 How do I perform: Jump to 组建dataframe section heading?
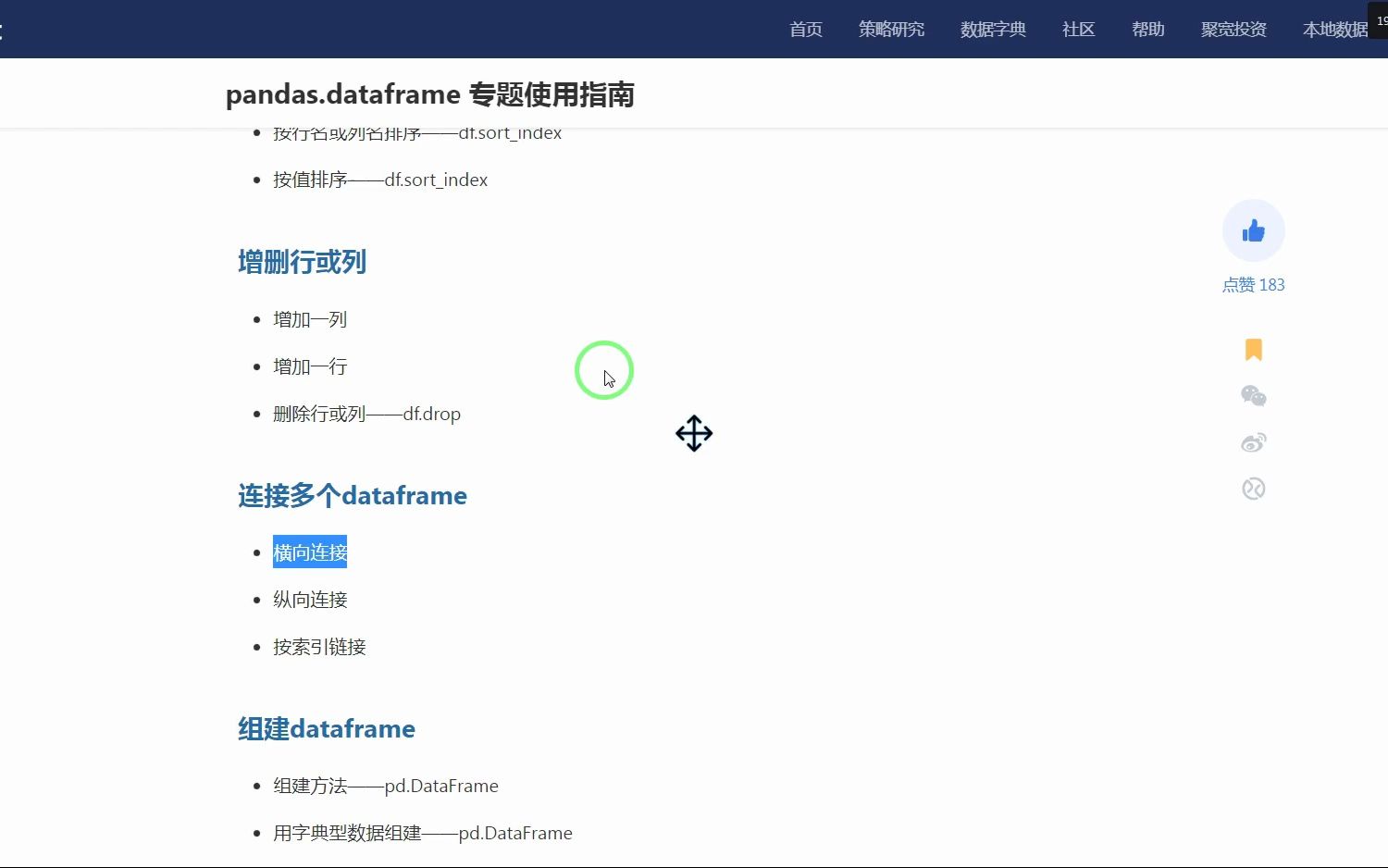[327, 728]
